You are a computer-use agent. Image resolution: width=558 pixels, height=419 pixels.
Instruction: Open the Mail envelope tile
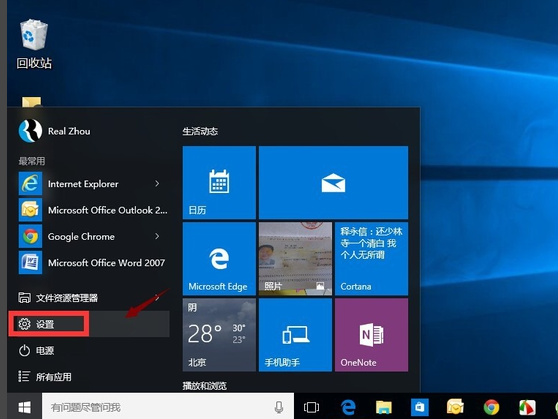[333, 182]
